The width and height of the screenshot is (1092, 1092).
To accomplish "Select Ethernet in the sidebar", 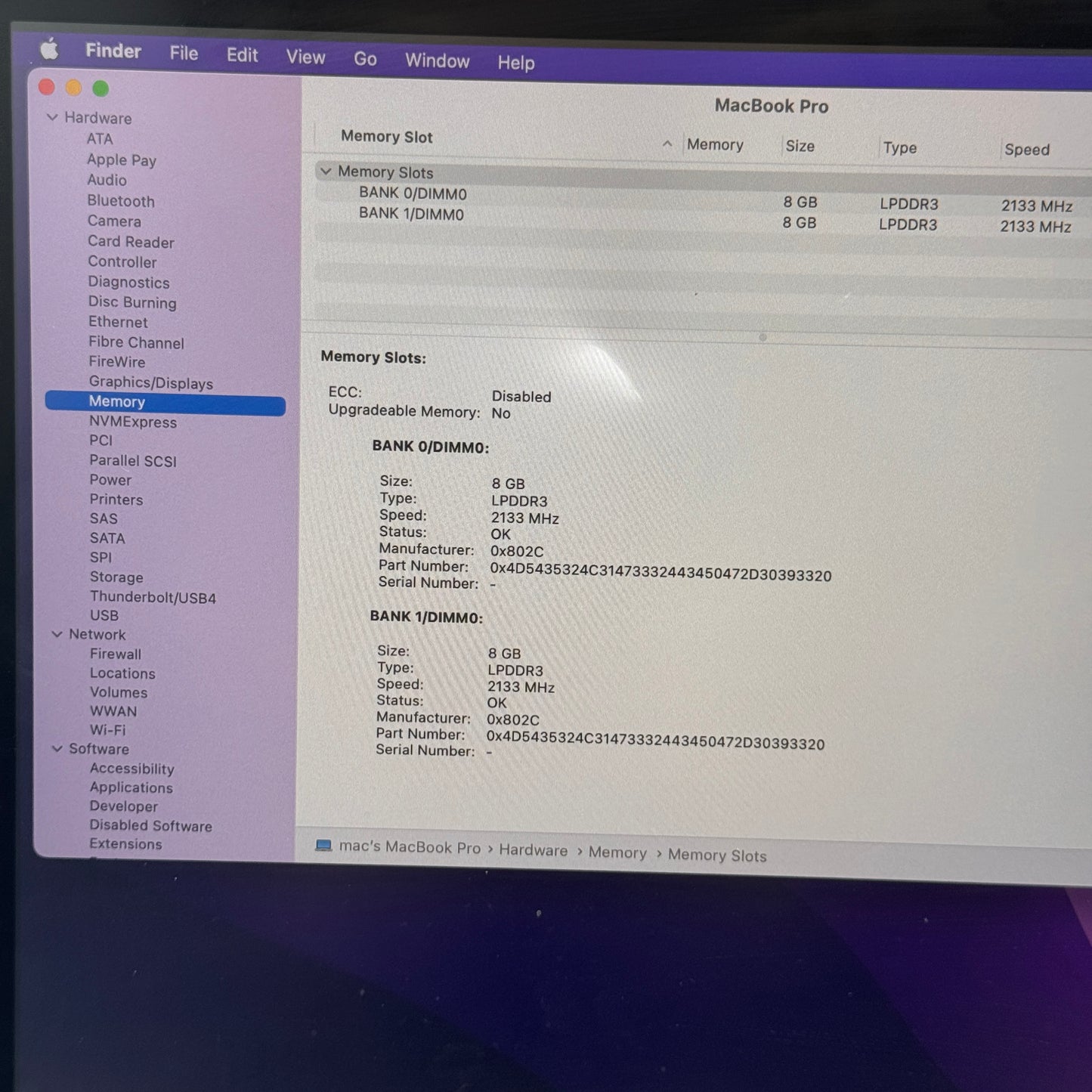I will click(x=118, y=322).
